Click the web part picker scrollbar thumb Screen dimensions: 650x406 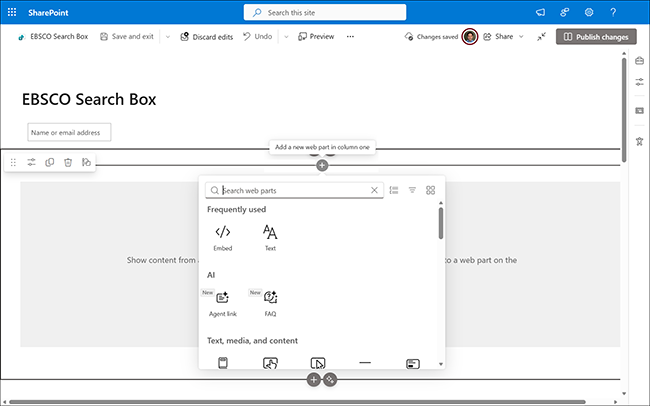coord(441,223)
